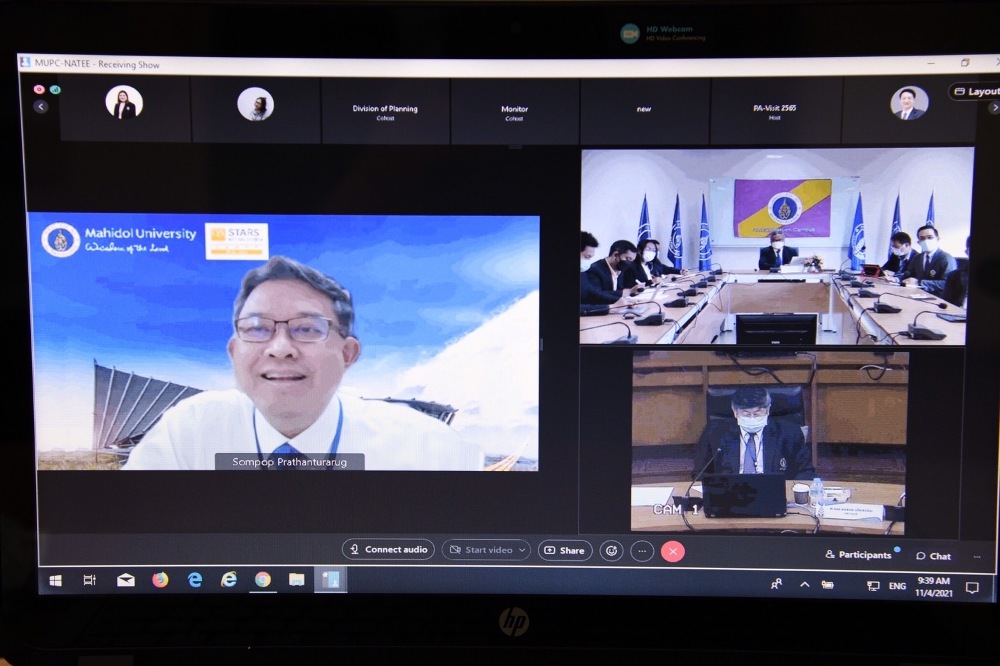Open the more options ellipsis menu

[x=642, y=551]
